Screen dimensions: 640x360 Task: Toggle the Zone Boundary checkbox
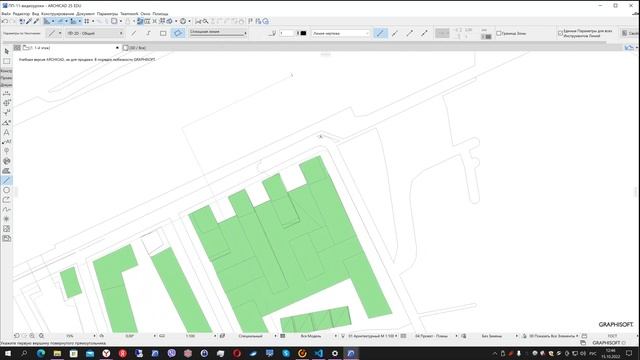click(498, 33)
